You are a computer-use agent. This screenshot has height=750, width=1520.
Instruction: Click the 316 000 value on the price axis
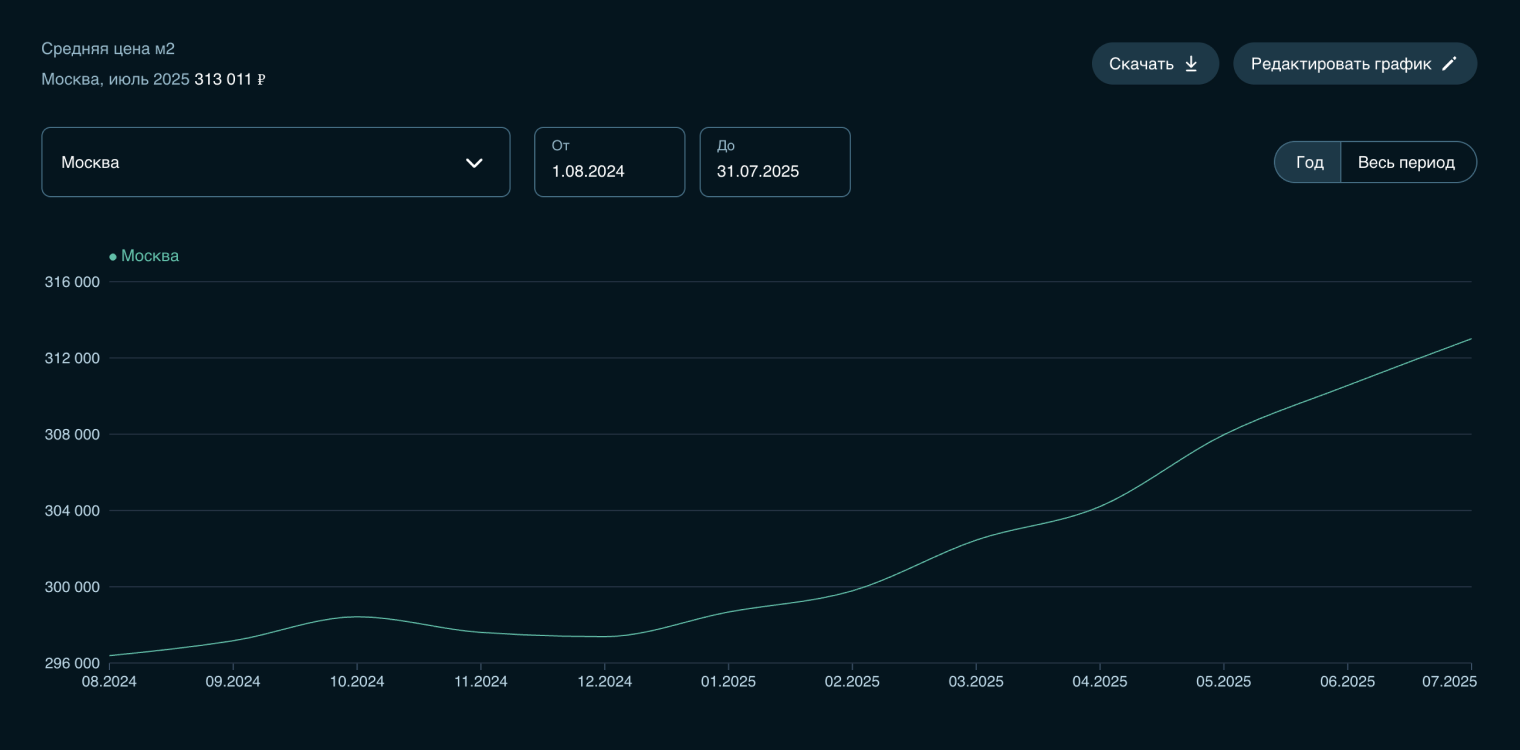coord(72,282)
